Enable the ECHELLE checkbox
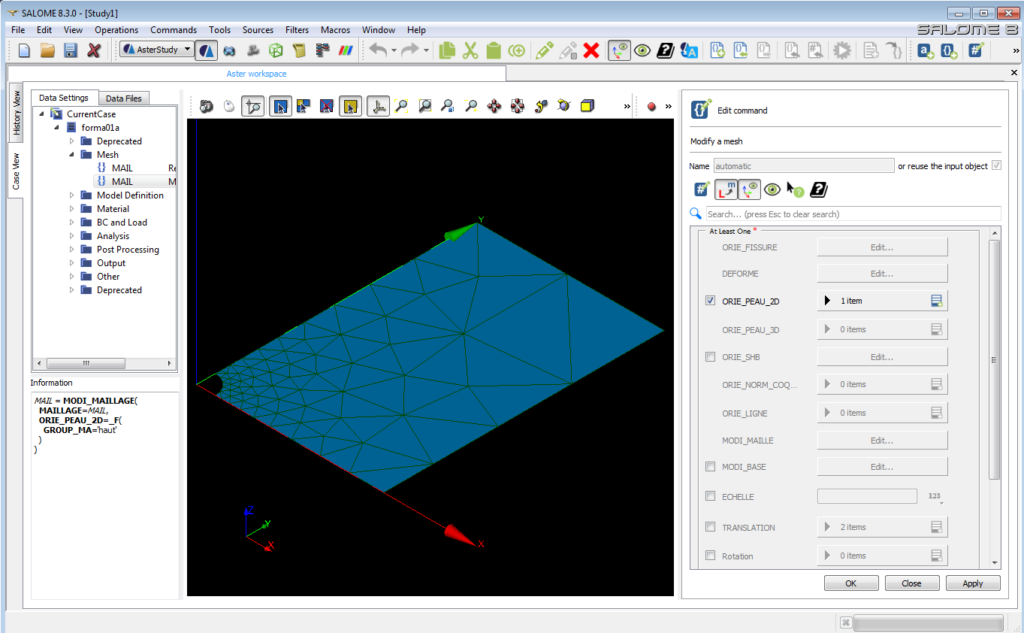Screen dimensions: 1024x633 pos(710,496)
